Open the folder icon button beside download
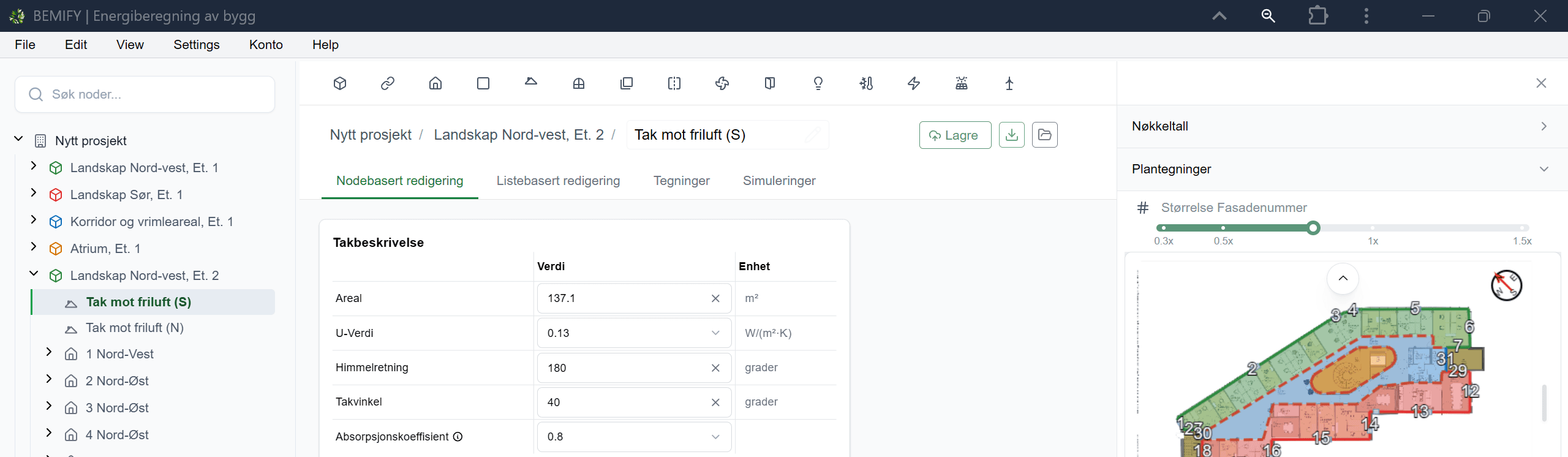 click(1045, 135)
